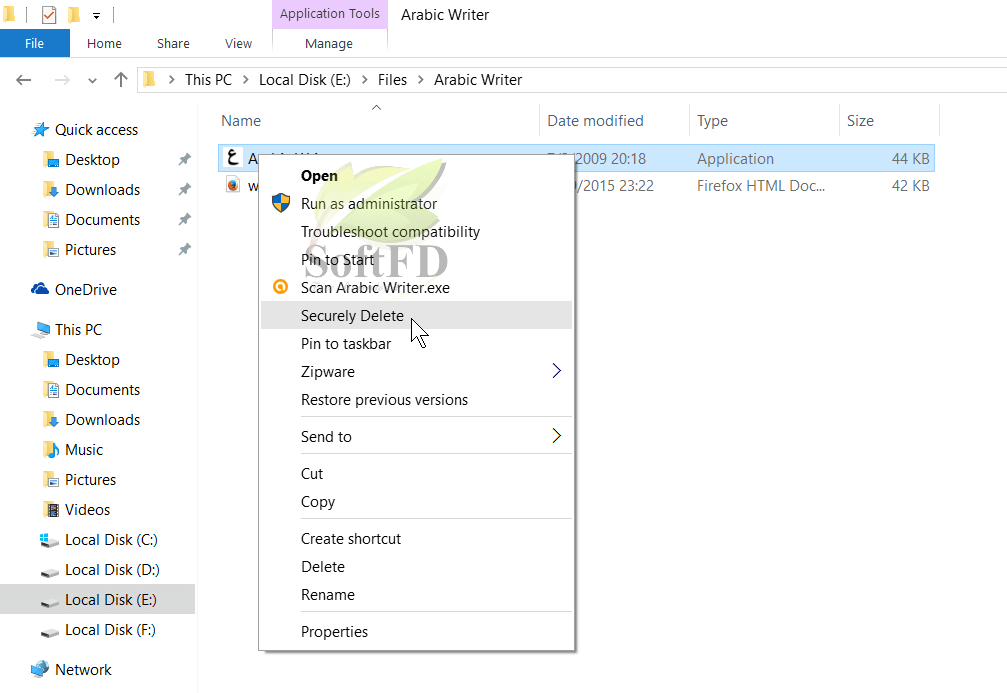Click Local Disk (E:) in address bar
The image size is (1007, 693).
304,80
